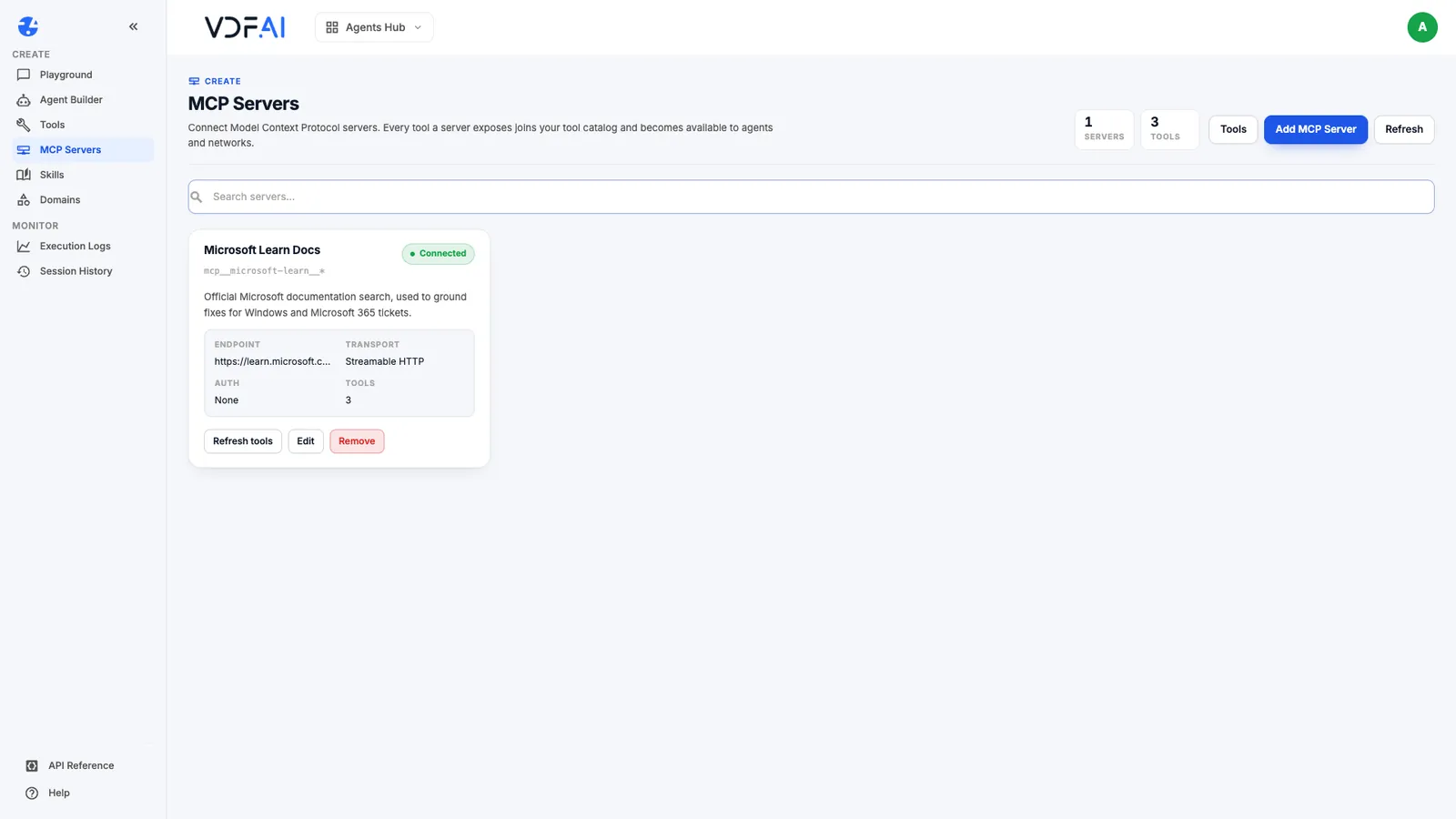Click the mcp__microsoft-learn__* prefix text
This screenshot has width=1456, height=819.
[x=264, y=271]
